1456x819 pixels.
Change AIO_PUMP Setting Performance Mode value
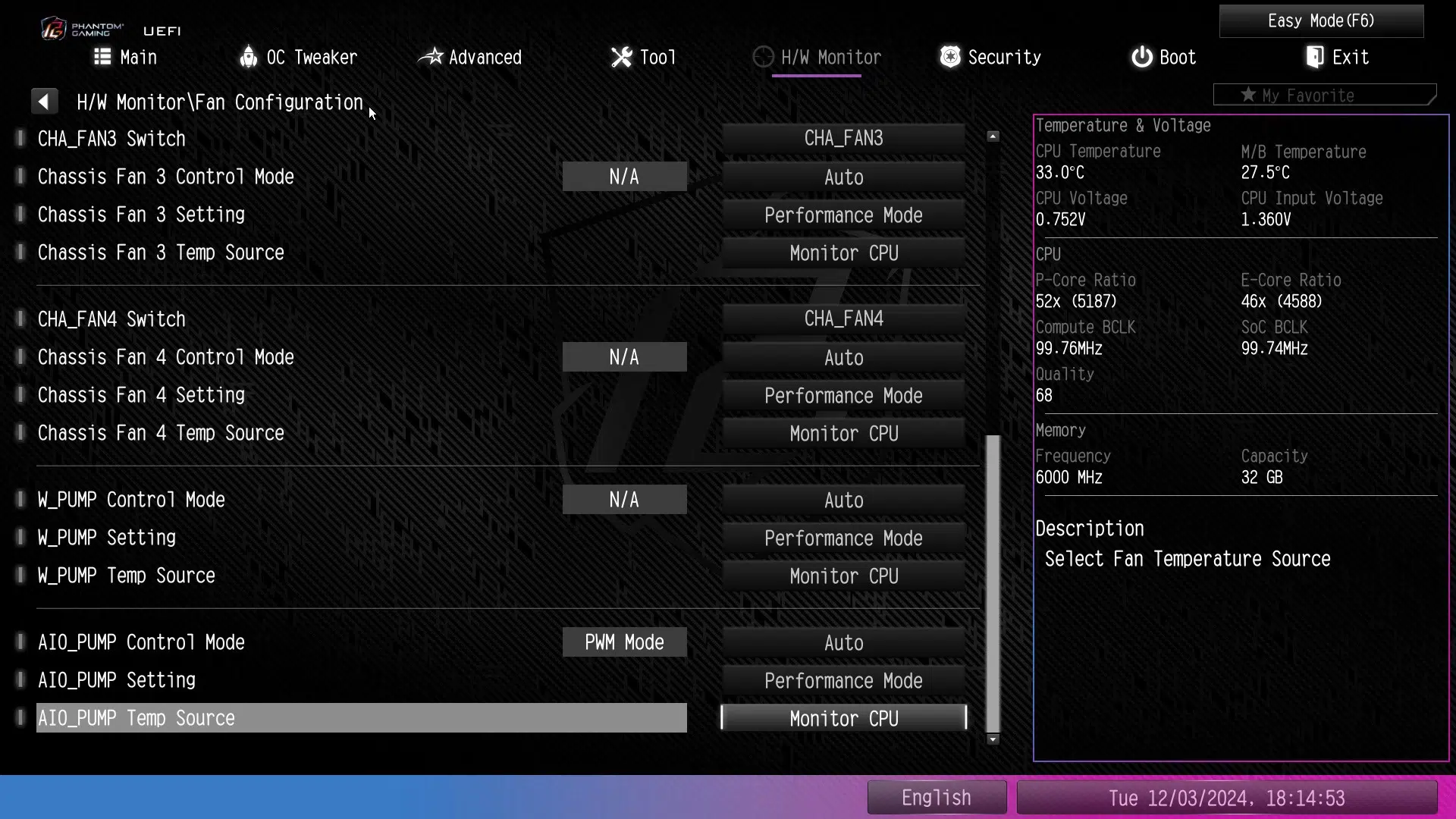click(843, 680)
